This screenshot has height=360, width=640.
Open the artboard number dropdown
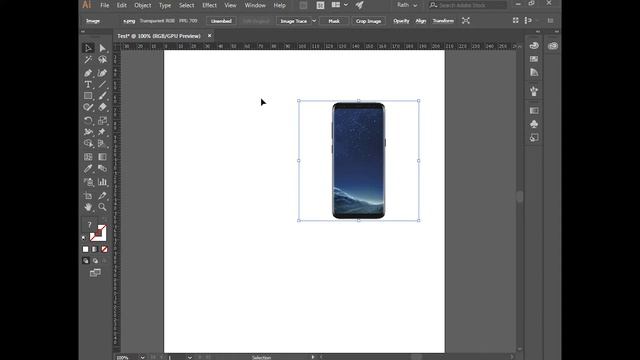click(190, 357)
